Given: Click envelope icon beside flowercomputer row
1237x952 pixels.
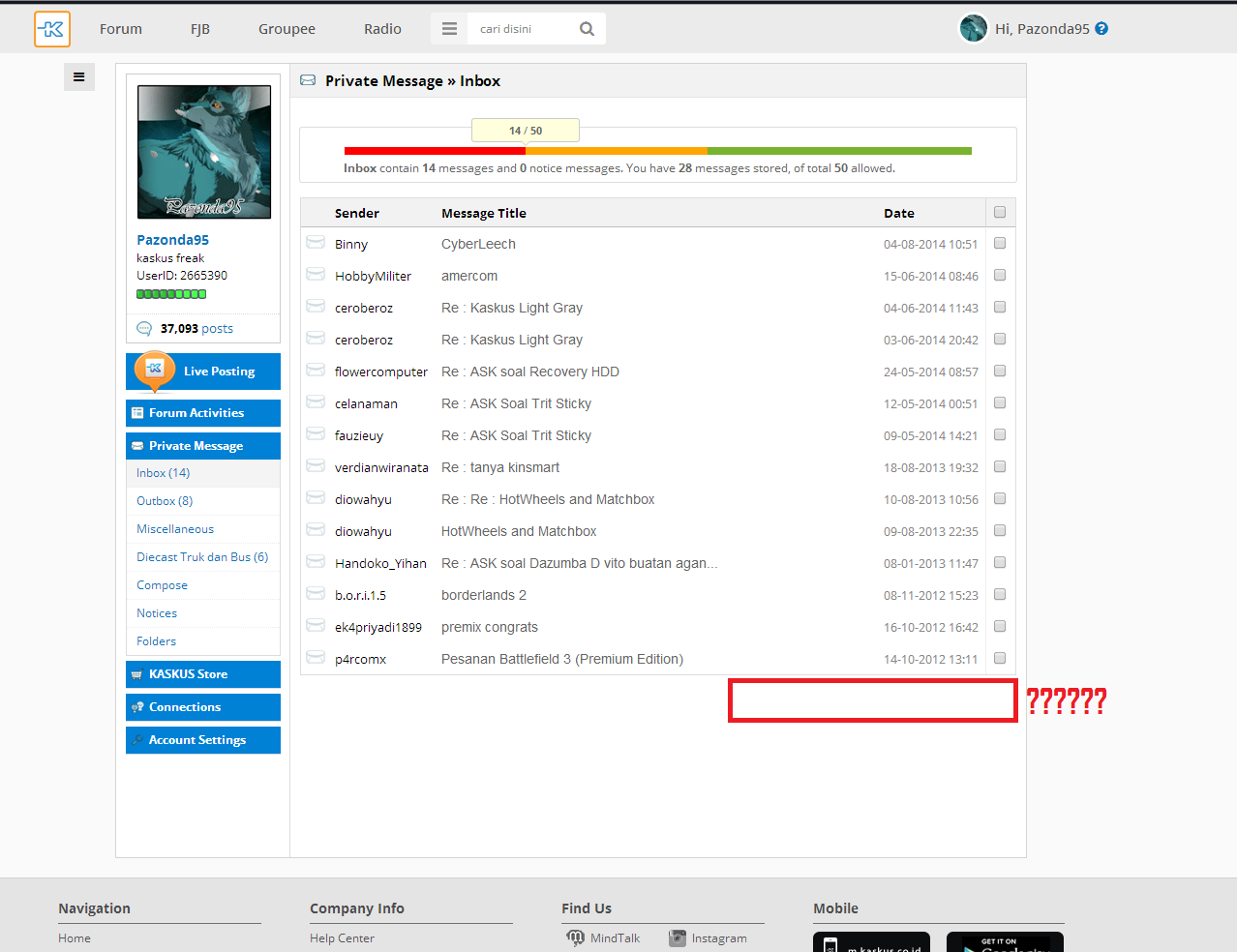Looking at the screenshot, I should (x=316, y=370).
